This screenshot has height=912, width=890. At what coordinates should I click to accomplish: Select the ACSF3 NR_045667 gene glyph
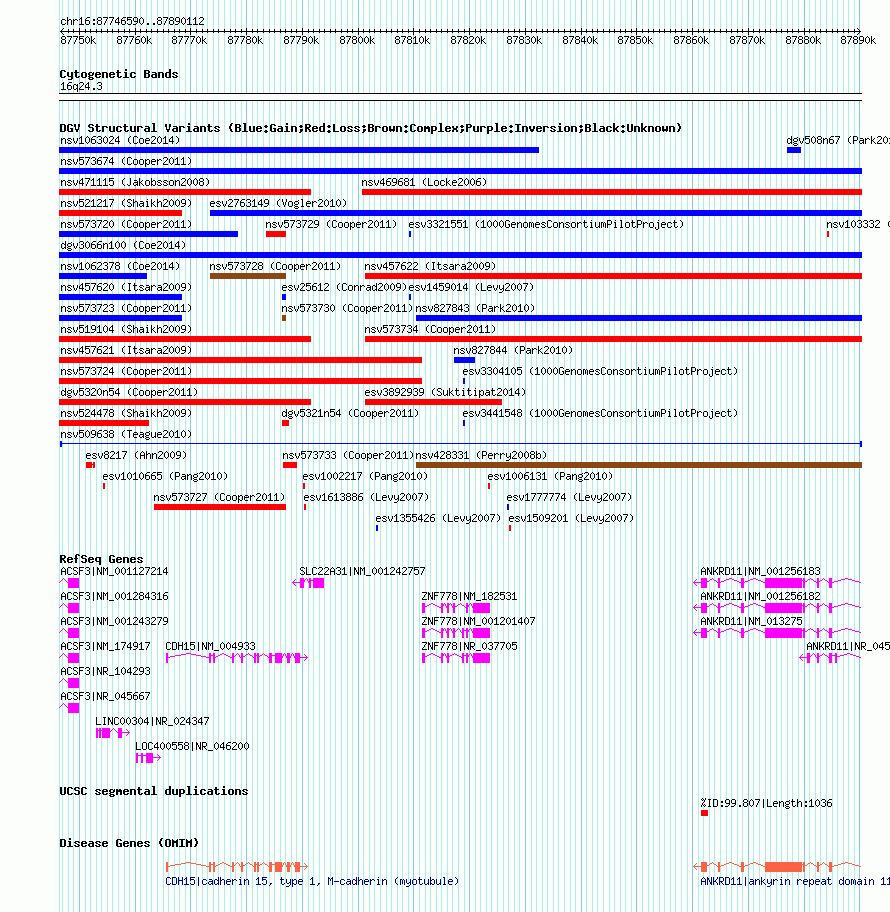(x=69, y=708)
